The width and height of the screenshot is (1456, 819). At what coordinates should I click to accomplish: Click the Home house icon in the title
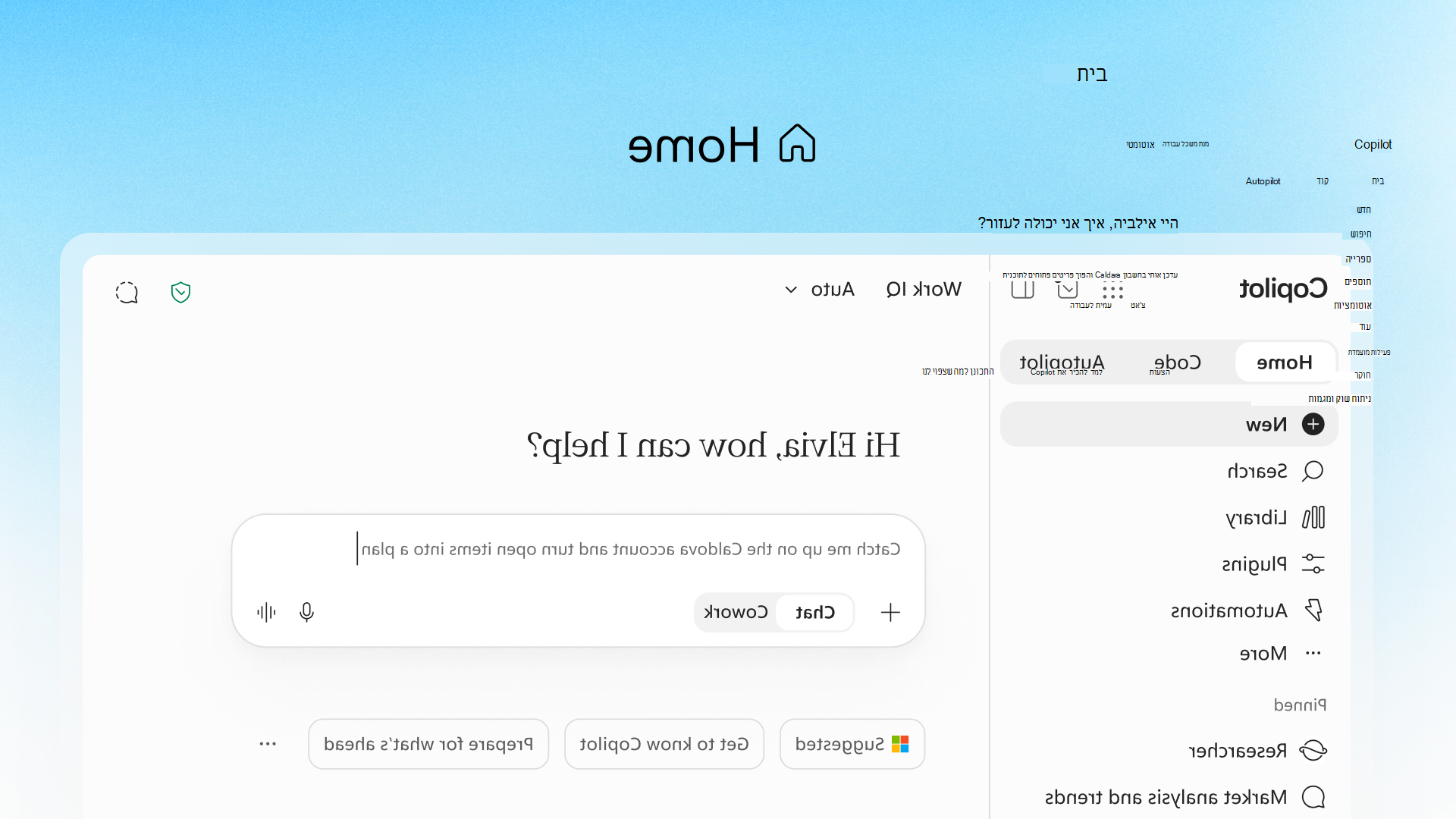[797, 143]
